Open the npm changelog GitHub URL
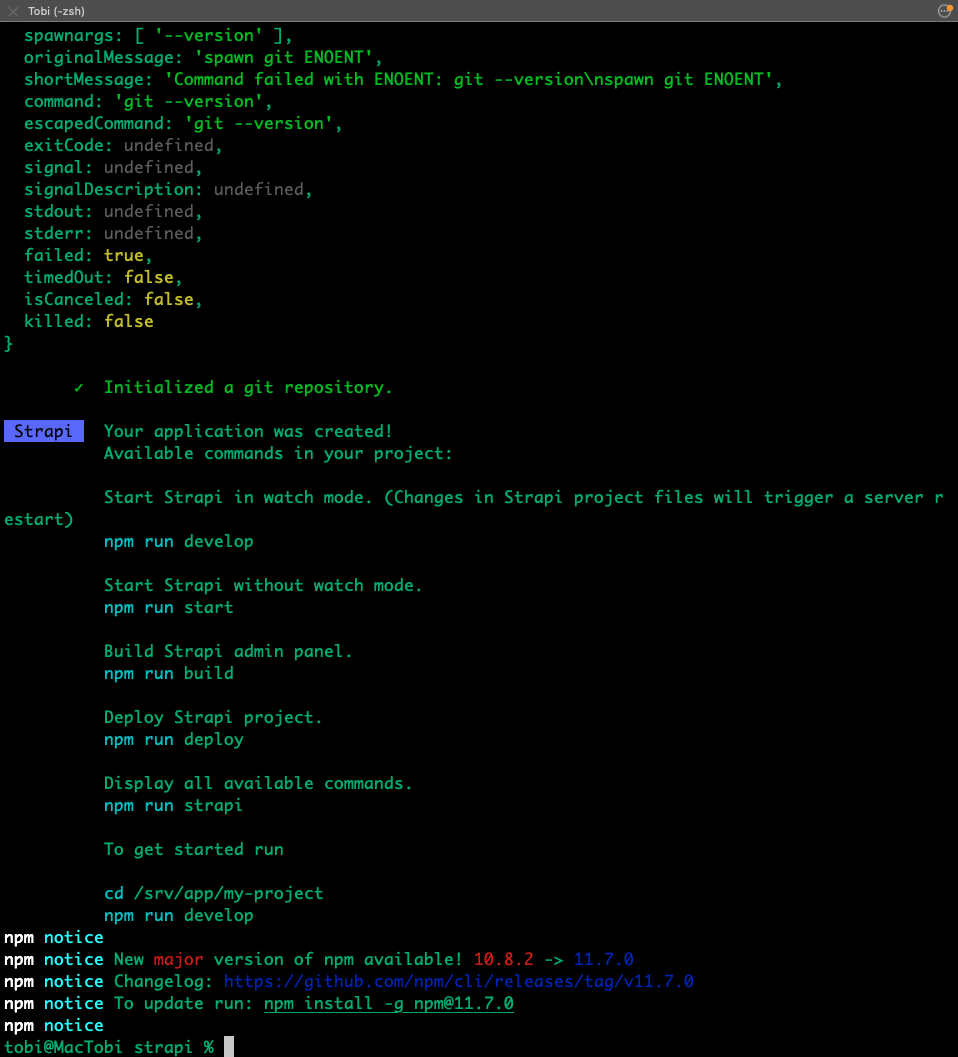 point(458,981)
